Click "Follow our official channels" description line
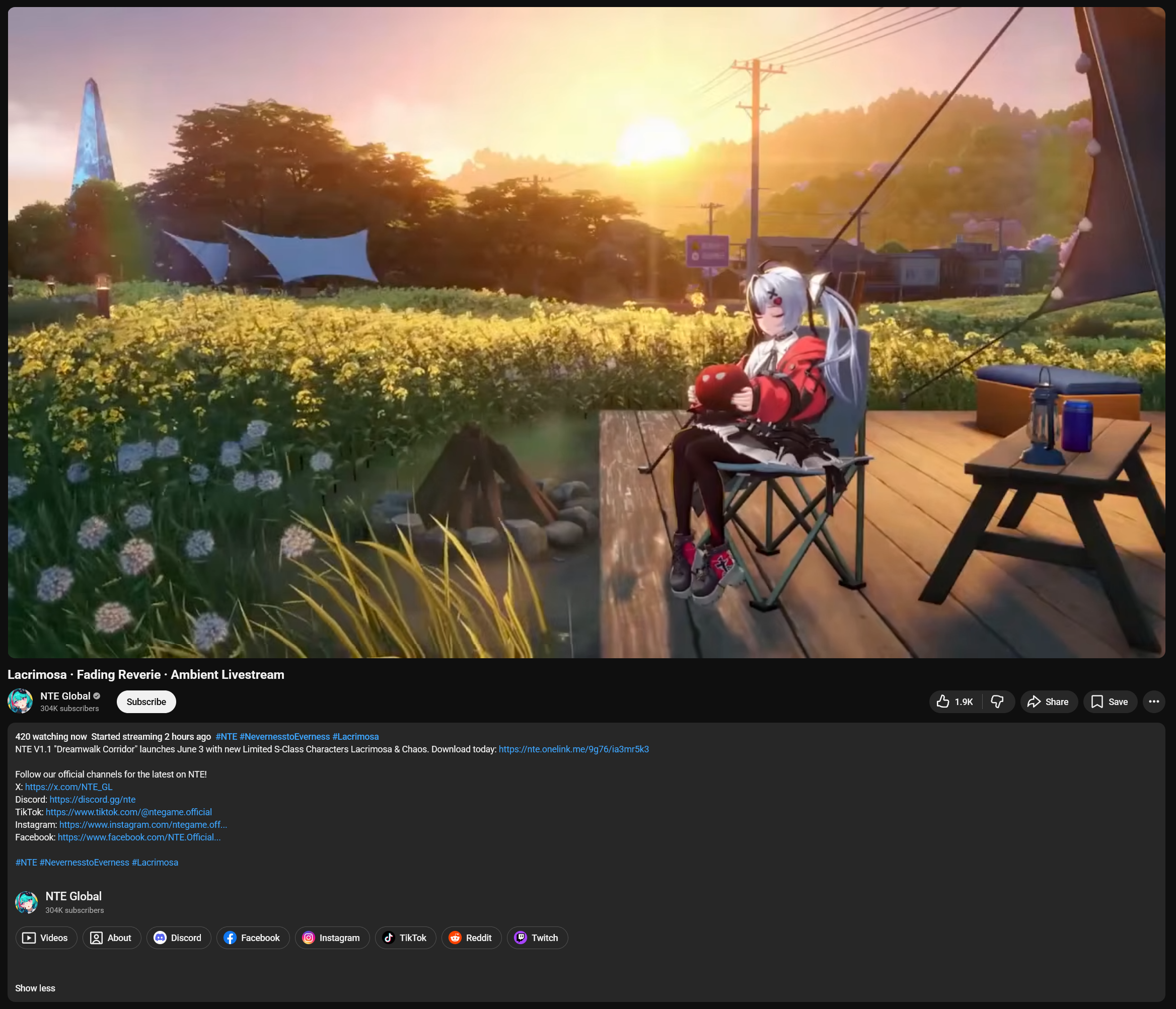Image resolution: width=1176 pixels, height=1009 pixels. tap(111, 774)
